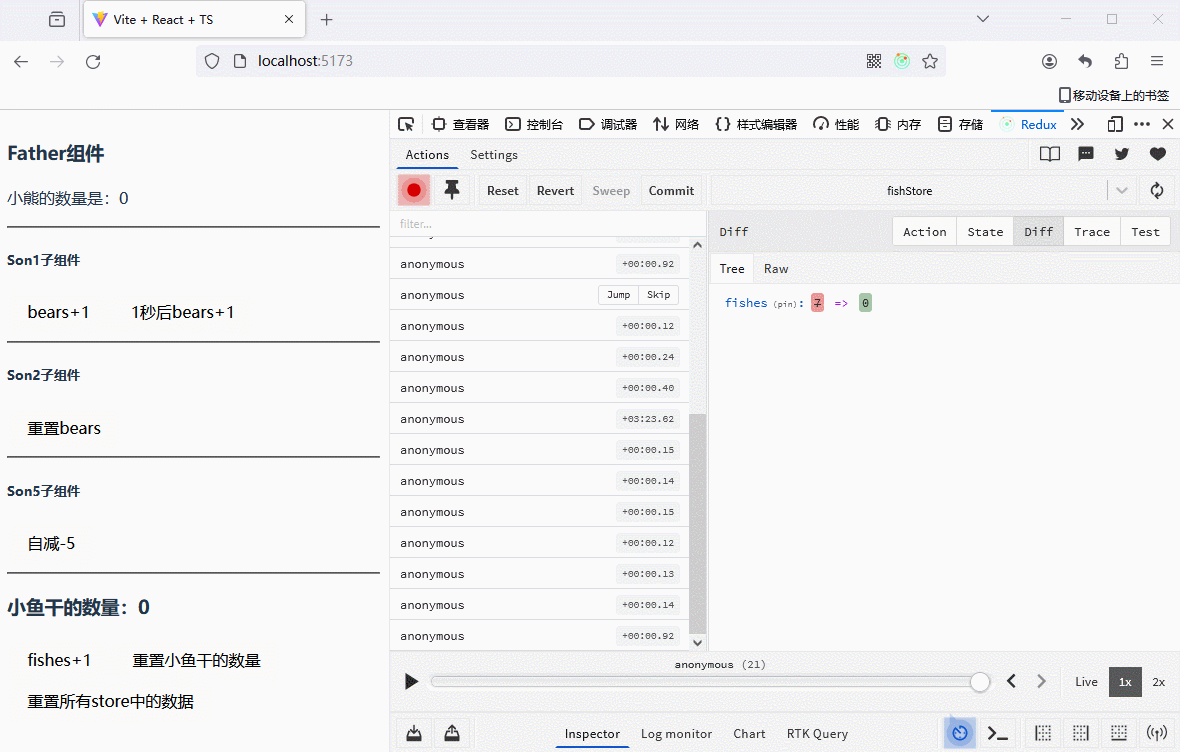This screenshot has width=1180, height=752.
Task: Click the Commit button
Action: (x=671, y=190)
